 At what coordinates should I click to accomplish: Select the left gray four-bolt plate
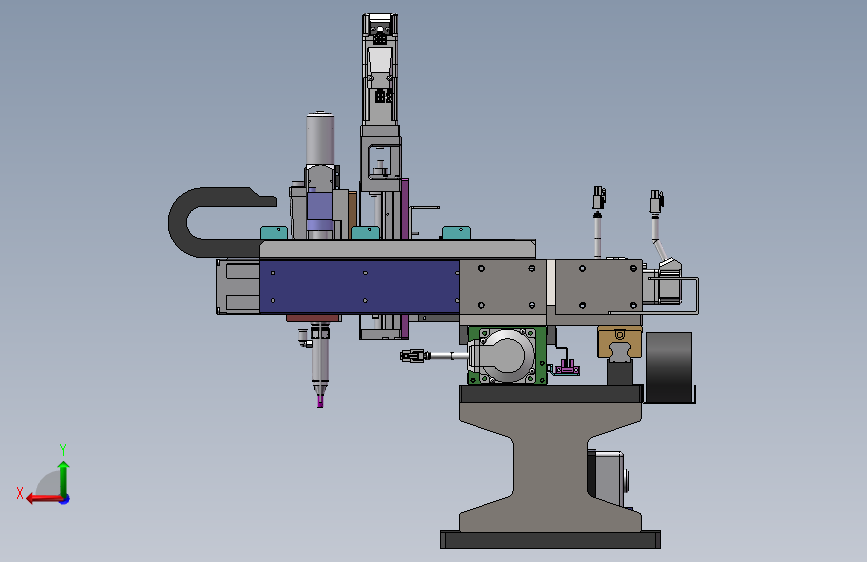point(503,287)
